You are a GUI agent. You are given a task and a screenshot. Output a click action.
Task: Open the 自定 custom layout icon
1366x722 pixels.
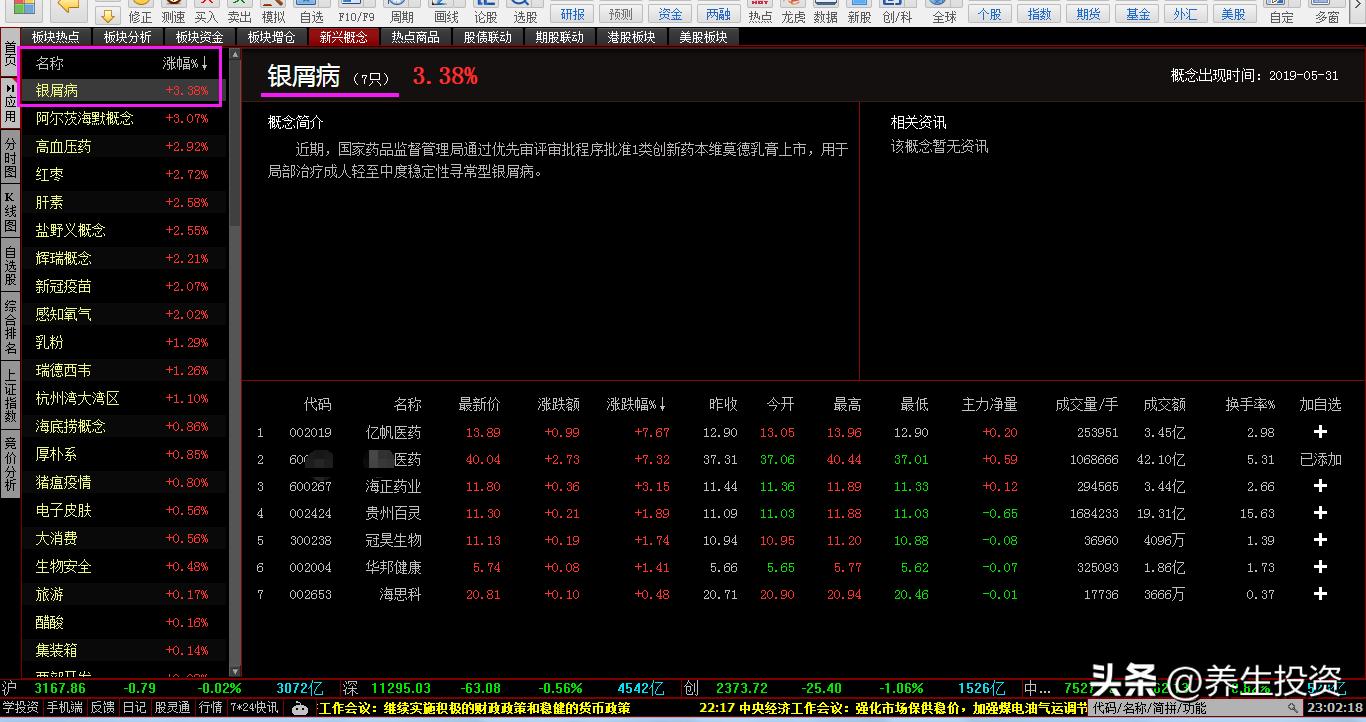pos(1281,12)
